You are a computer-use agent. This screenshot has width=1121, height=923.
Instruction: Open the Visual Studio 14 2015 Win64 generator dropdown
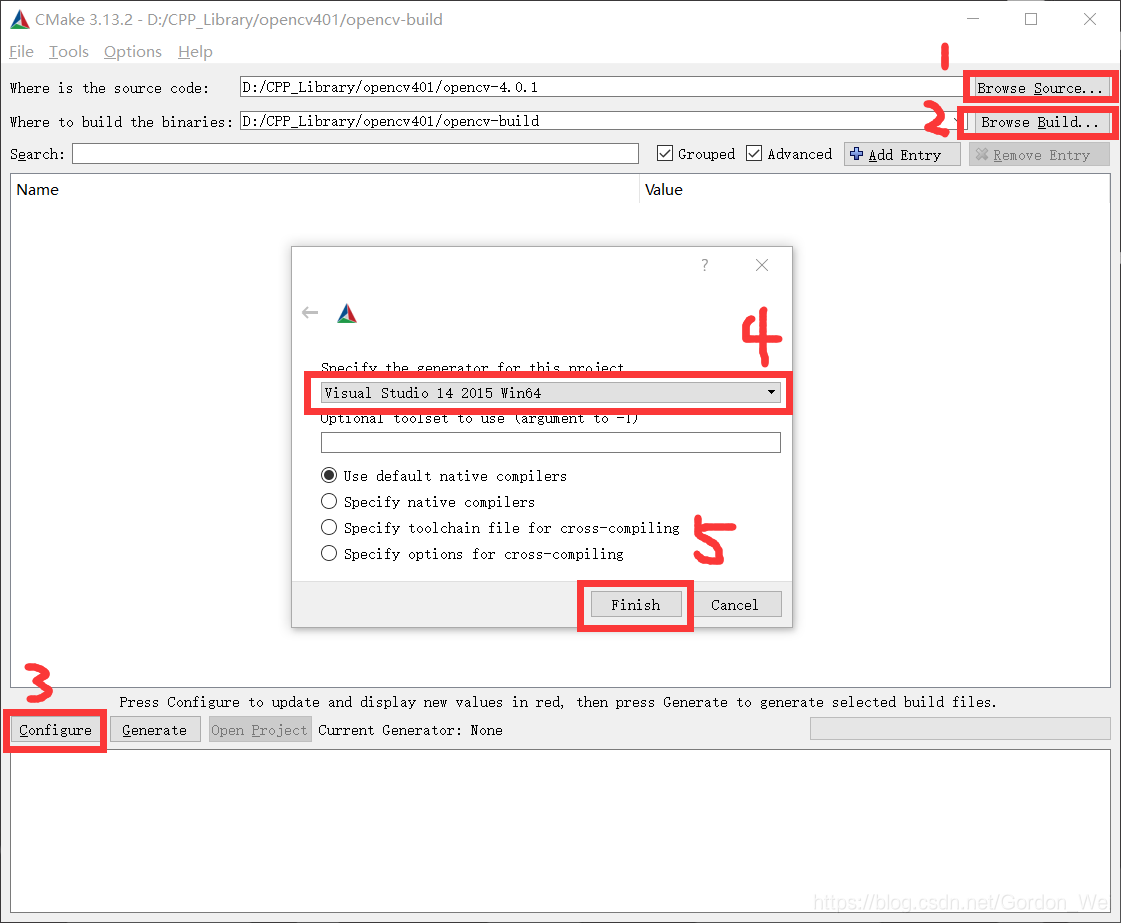click(x=771, y=392)
